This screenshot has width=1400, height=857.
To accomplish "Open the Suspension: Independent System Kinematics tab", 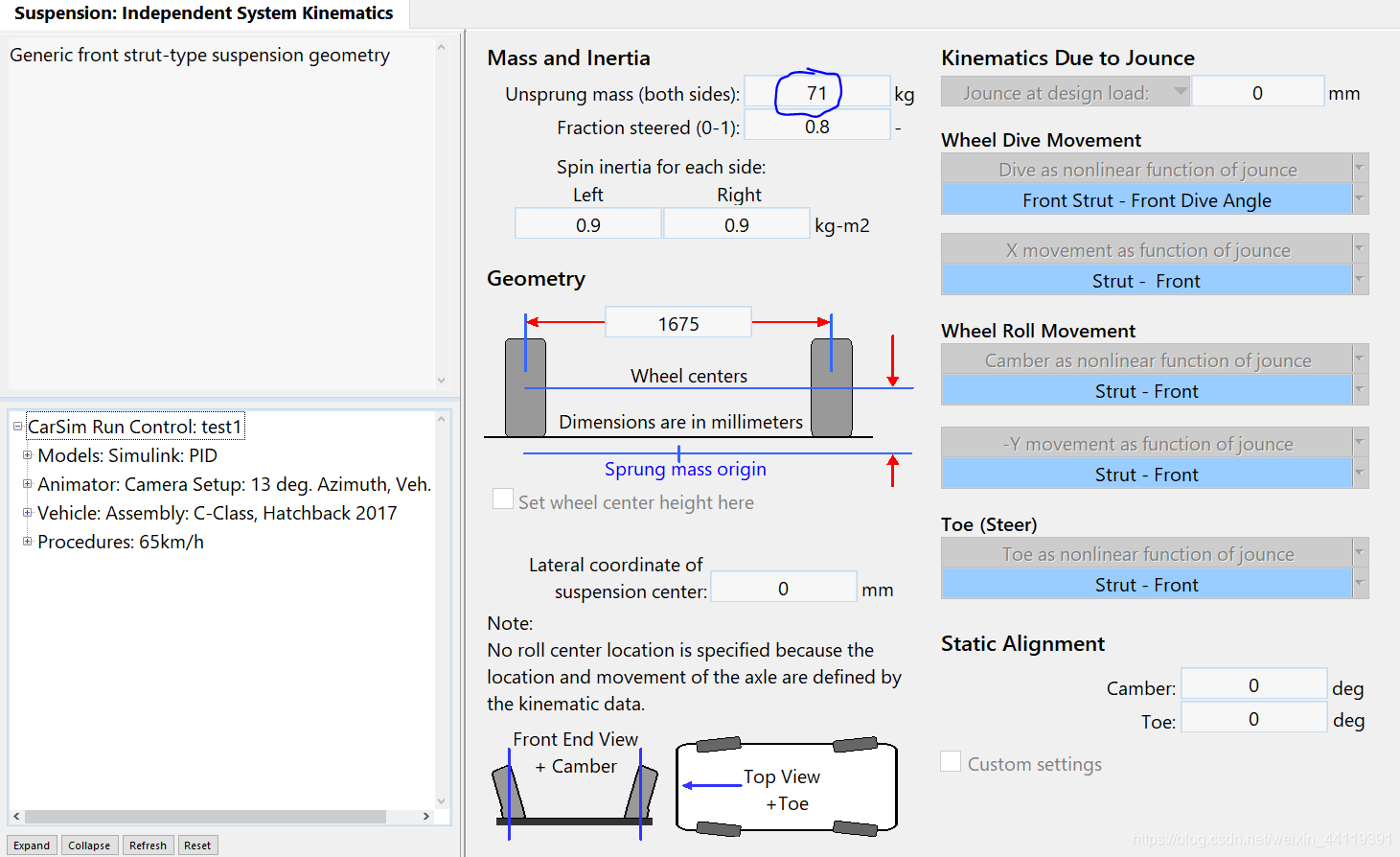I will point(204,13).
